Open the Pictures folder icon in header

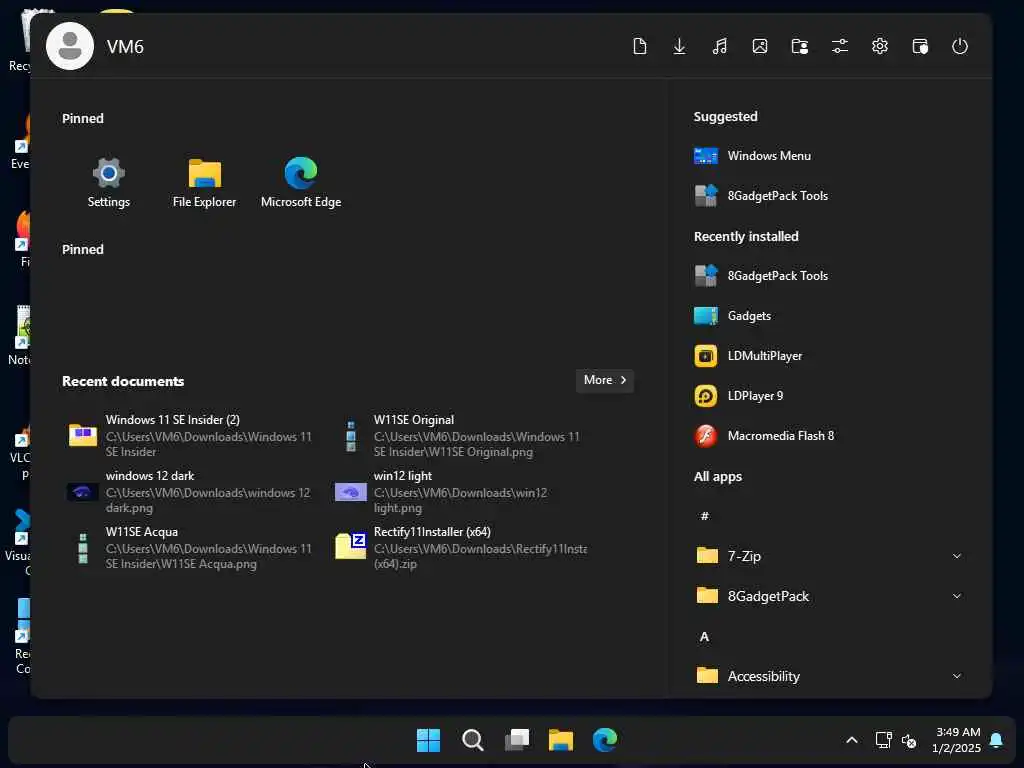(x=760, y=46)
